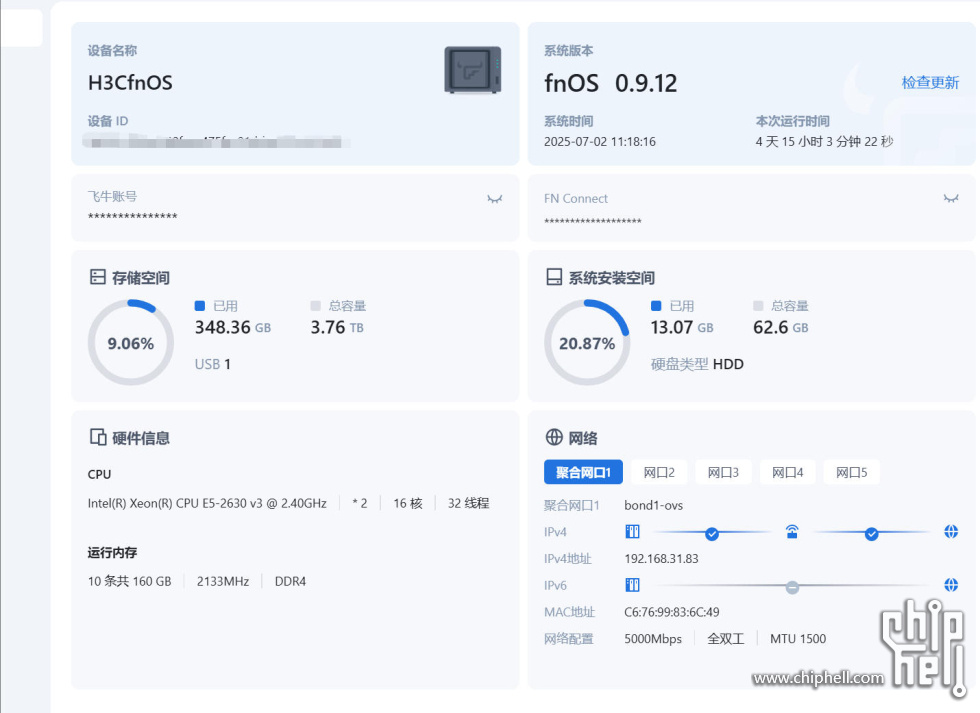980x713 pixels.
Task: Click the MAC address C6:76:99:83:6C:49
Action: pos(672,612)
